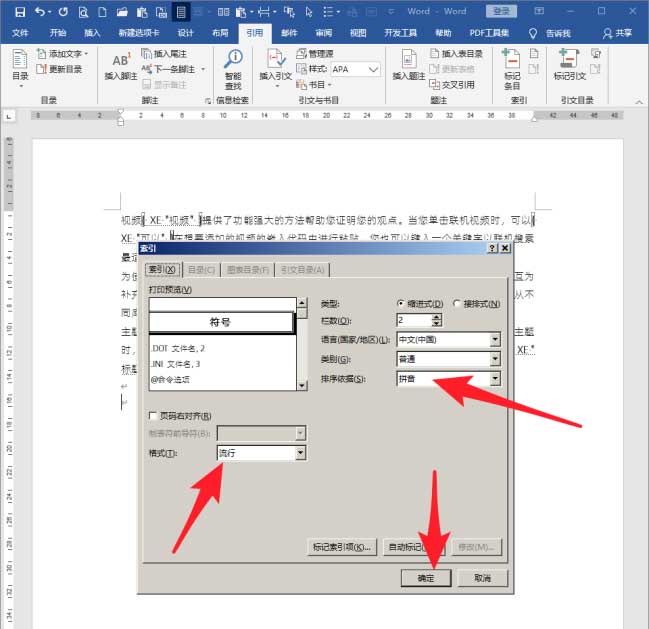Open the 审阅 ribbon tab
Screen dimensions: 649x629
coord(324,32)
